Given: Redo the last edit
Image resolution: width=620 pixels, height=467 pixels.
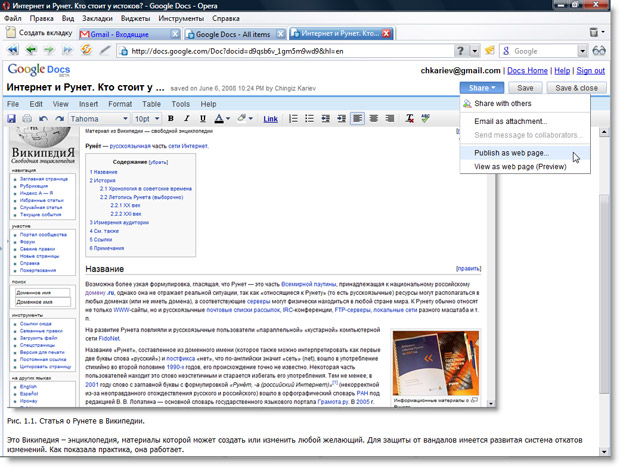Looking at the screenshot, I should [59, 119].
